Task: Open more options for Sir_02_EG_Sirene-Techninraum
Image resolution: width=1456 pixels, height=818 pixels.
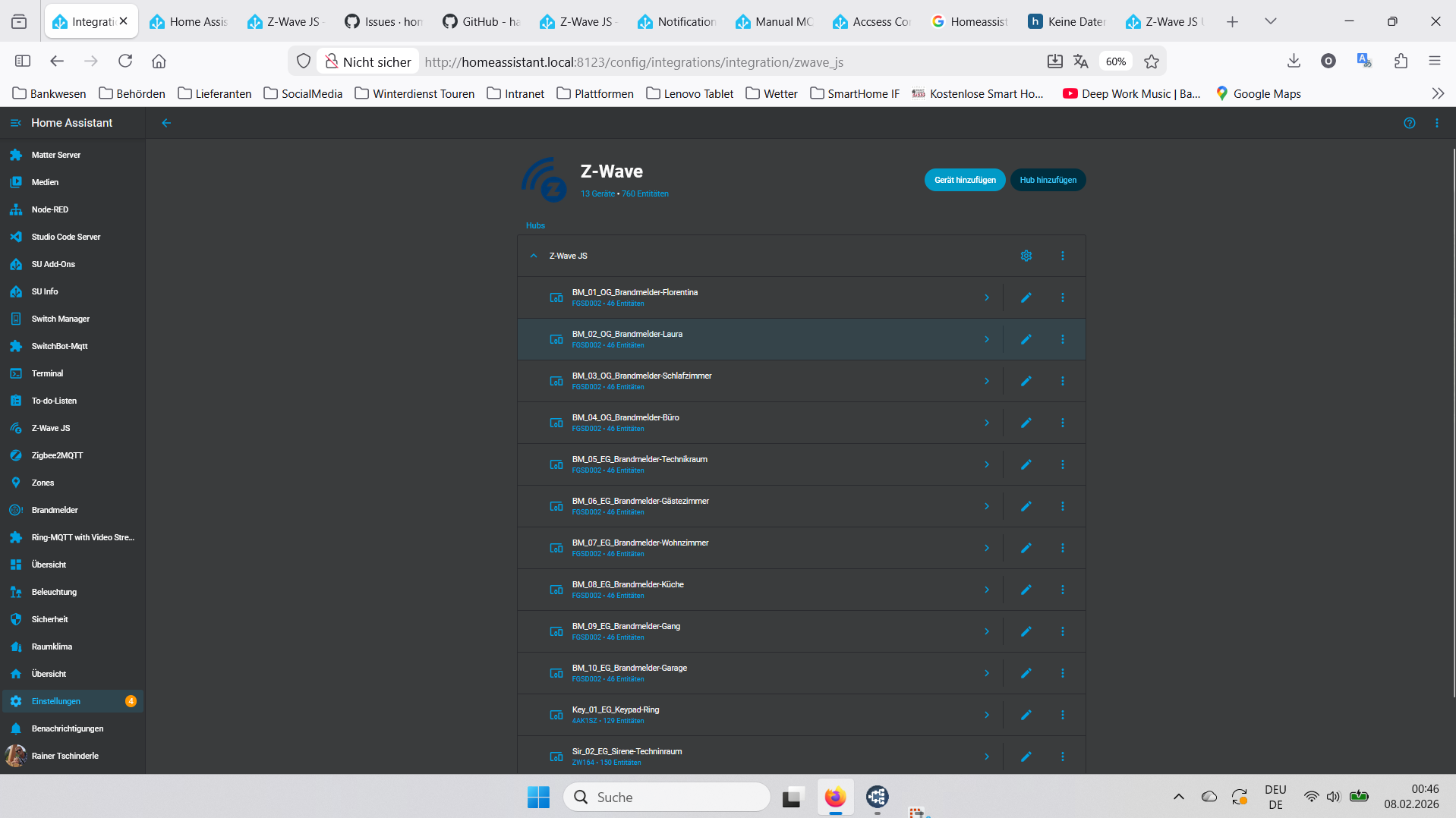Action: coord(1063,757)
